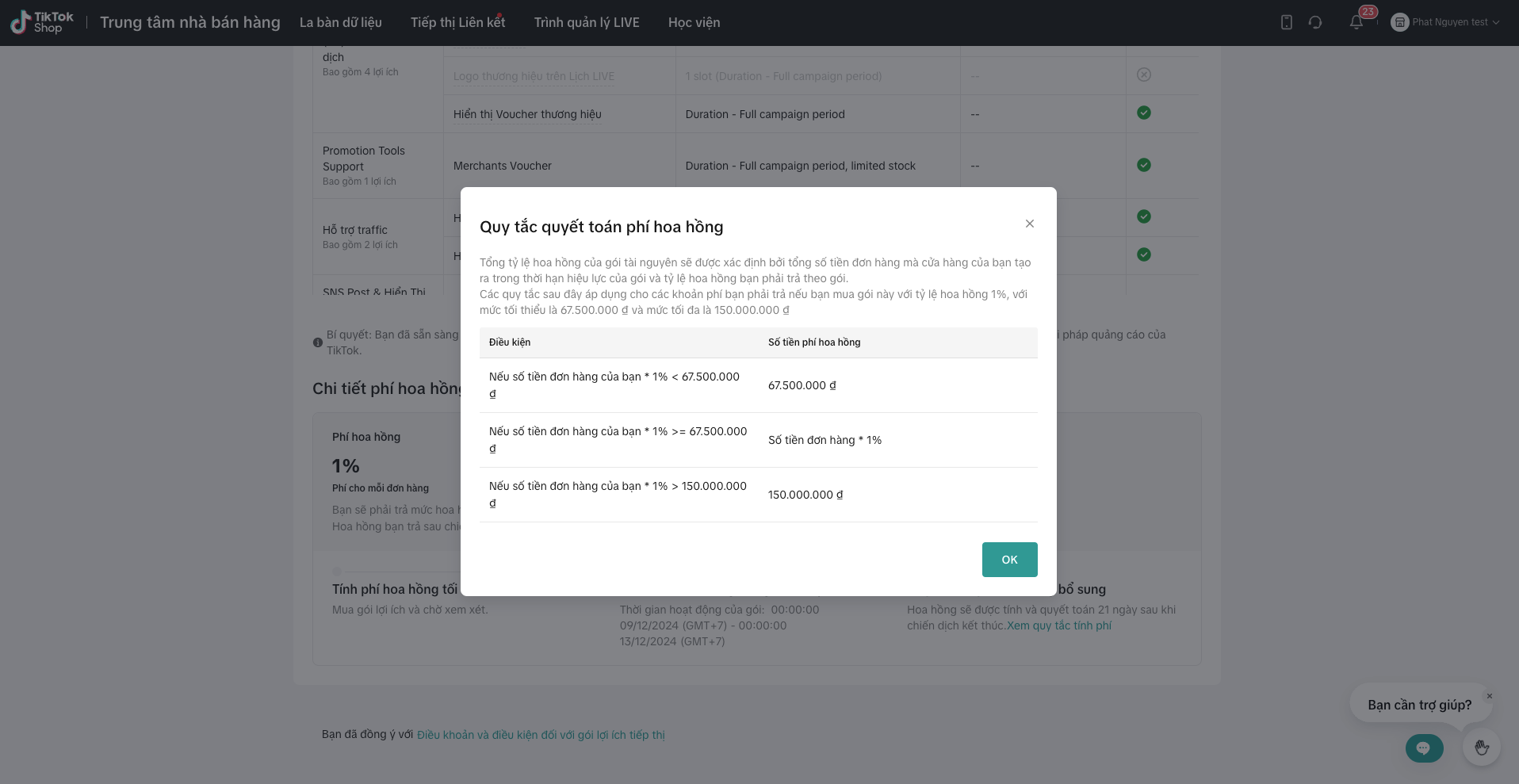The height and width of the screenshot is (784, 1519).
Task: Click the shop avatar icon
Action: point(1400,22)
